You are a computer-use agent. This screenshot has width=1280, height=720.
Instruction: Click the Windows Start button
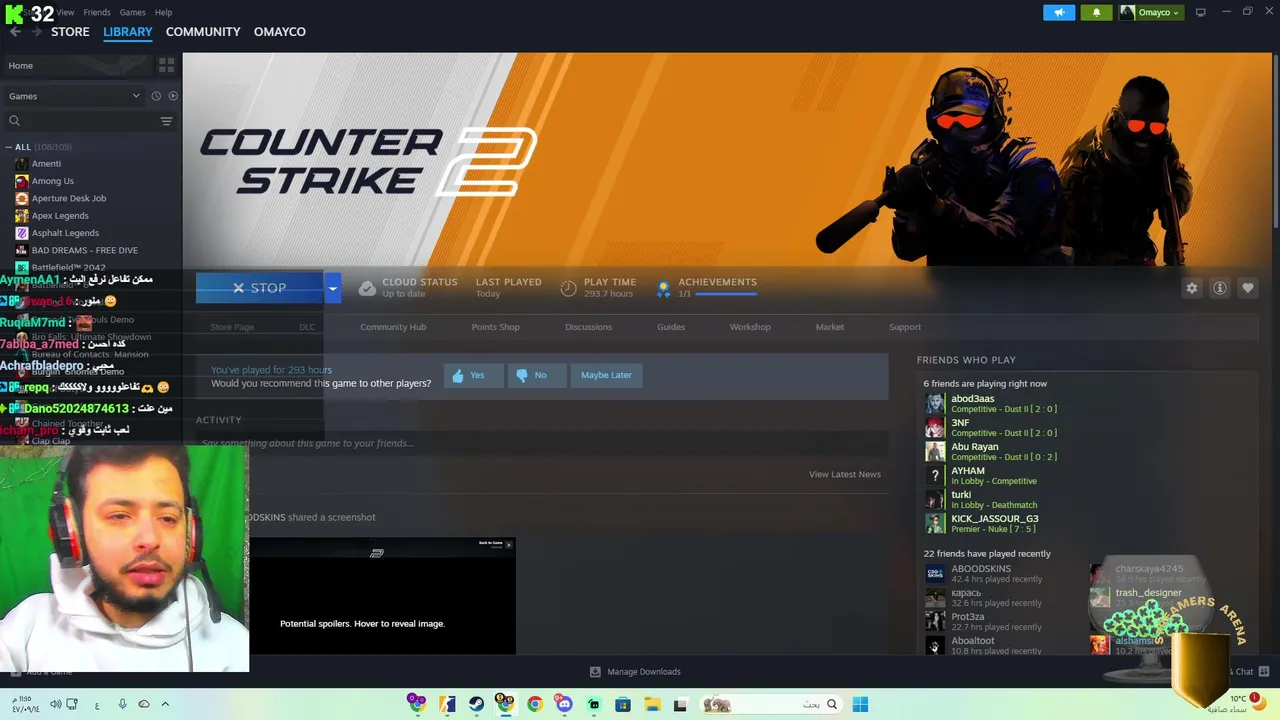pyautogui.click(x=860, y=704)
